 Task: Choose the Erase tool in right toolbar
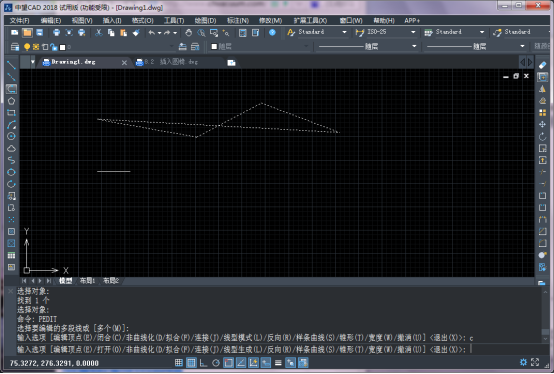542,65
